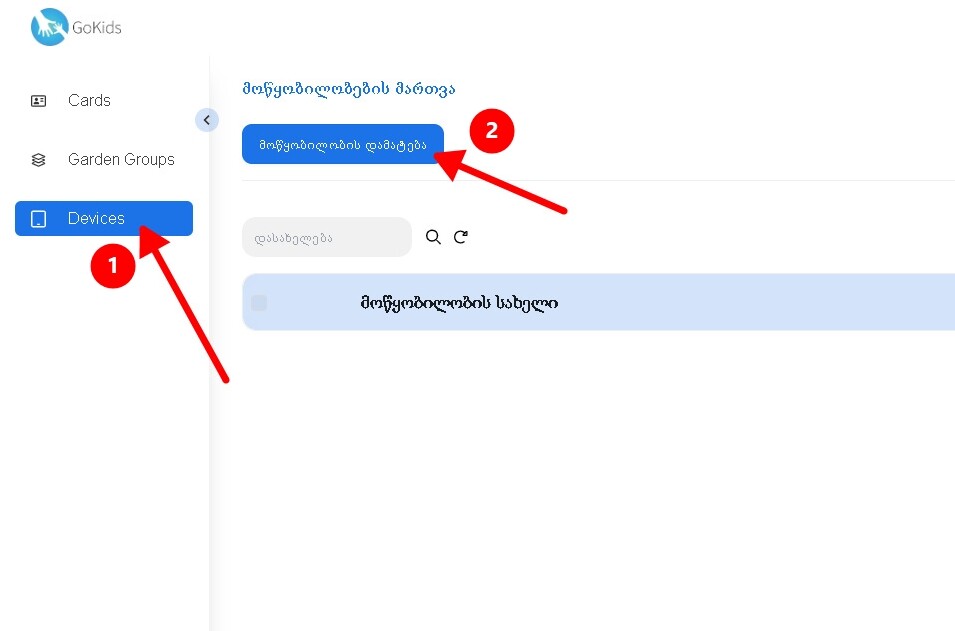955x631 pixels.
Task: Select the highlighted Devices menu item
Action: click(x=104, y=218)
